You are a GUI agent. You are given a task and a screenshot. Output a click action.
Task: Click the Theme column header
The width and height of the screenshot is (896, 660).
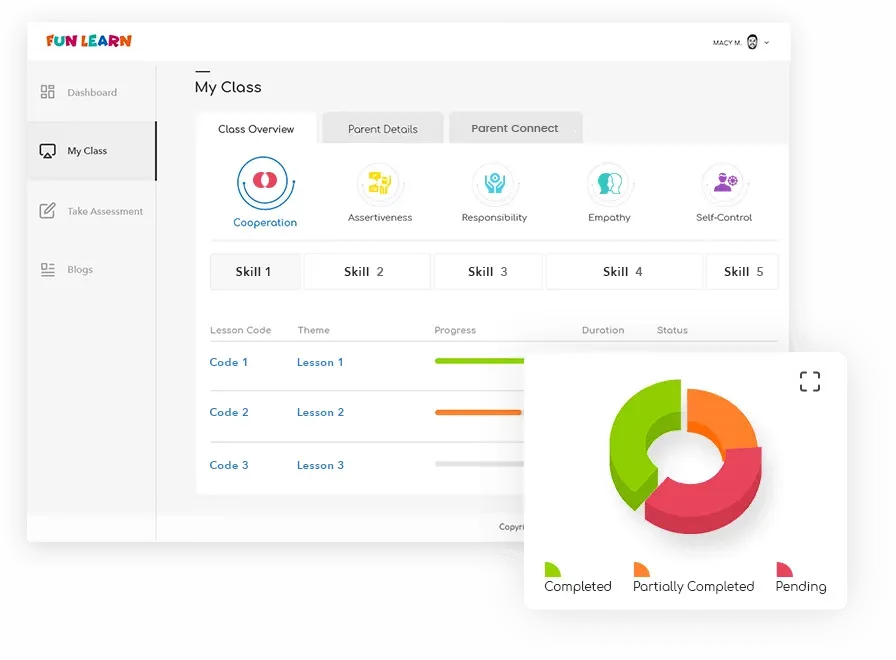(x=314, y=330)
